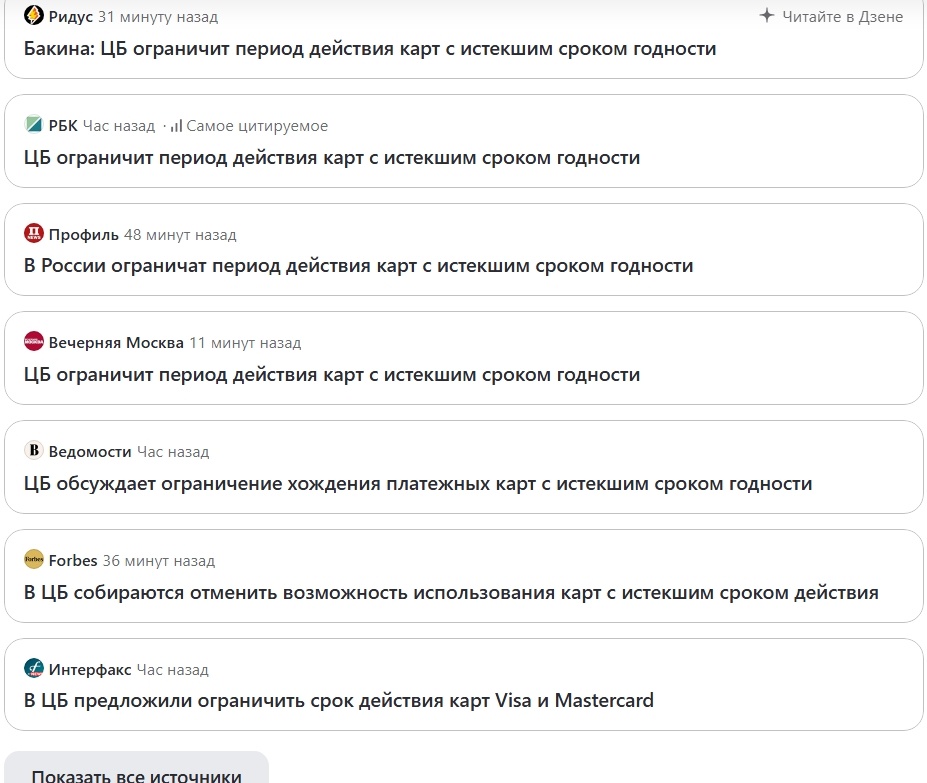Viewport: 927px width, 783px height.
Task: Click the Forbes publisher logo icon
Action: 33,560
